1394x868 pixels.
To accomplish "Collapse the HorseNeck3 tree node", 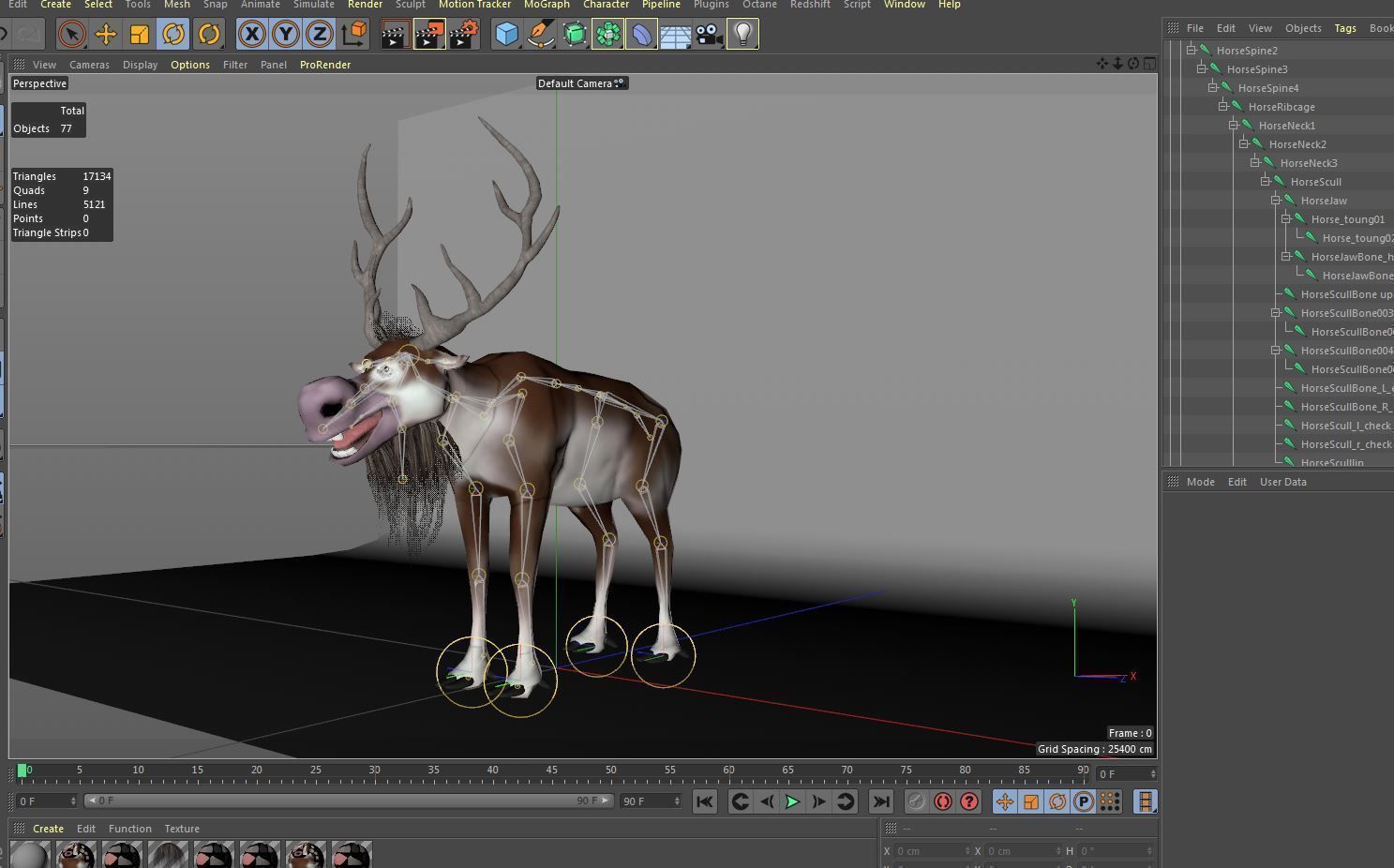I will (x=1254, y=162).
